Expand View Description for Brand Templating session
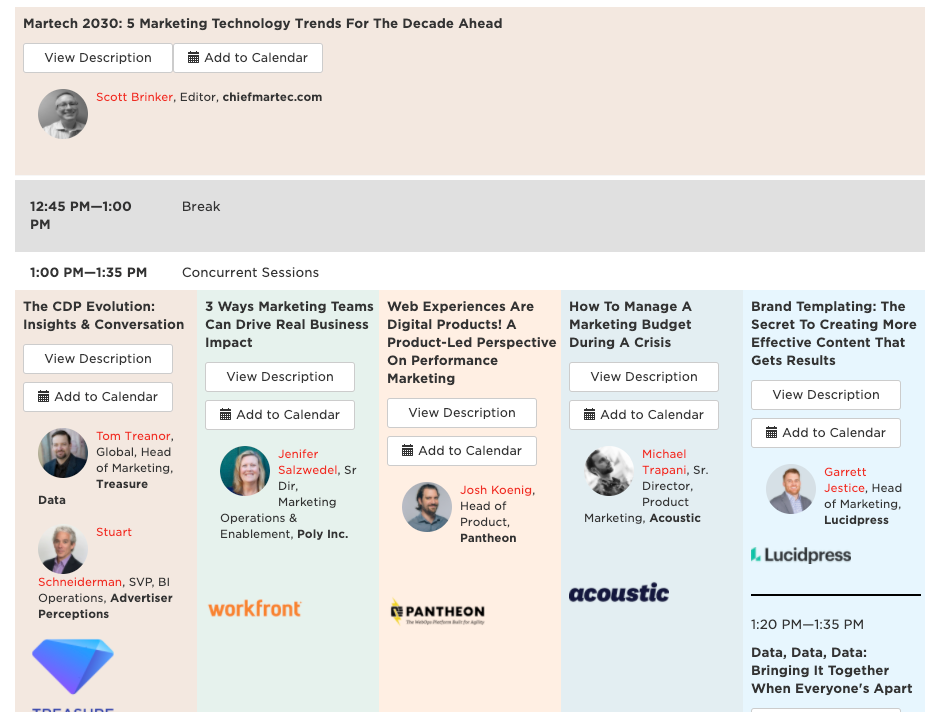 (826, 395)
